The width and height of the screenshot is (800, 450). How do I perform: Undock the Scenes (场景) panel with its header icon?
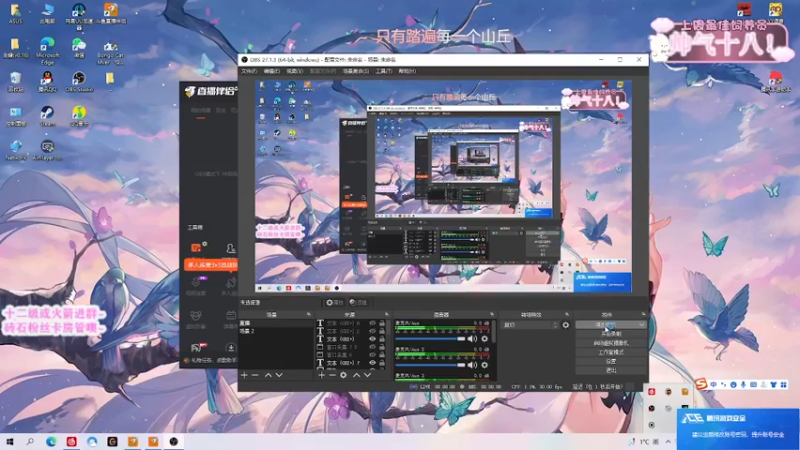308,314
